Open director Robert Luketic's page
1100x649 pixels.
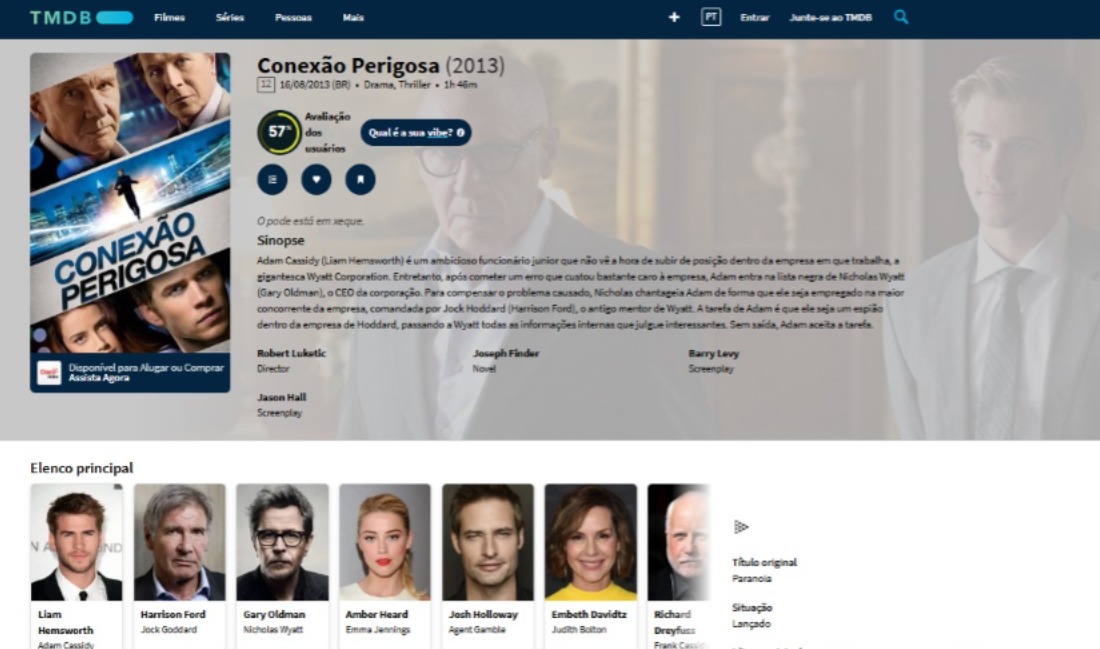291,353
